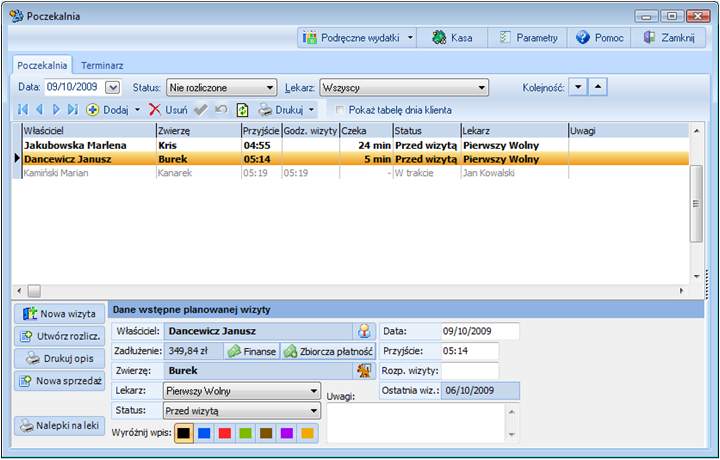Screen dimensions: 720x460
Task: Click the vertical scrollbar thumb of table
Action: [x=696, y=203]
